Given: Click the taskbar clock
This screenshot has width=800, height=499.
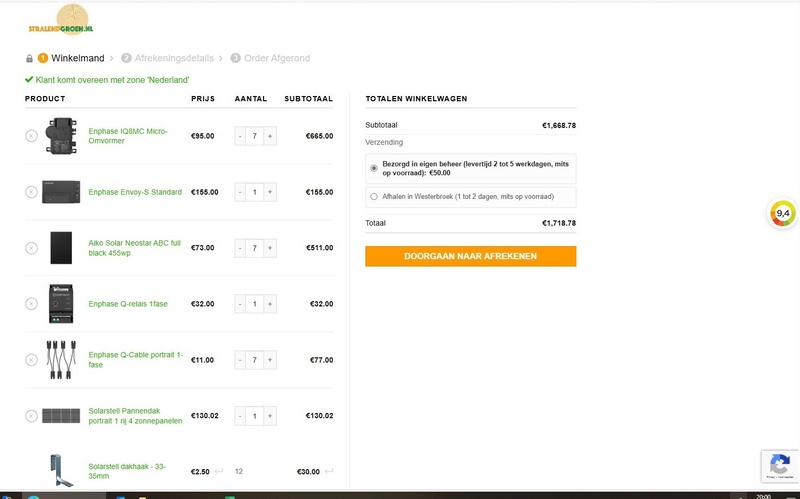Looking at the screenshot, I should (763, 496).
